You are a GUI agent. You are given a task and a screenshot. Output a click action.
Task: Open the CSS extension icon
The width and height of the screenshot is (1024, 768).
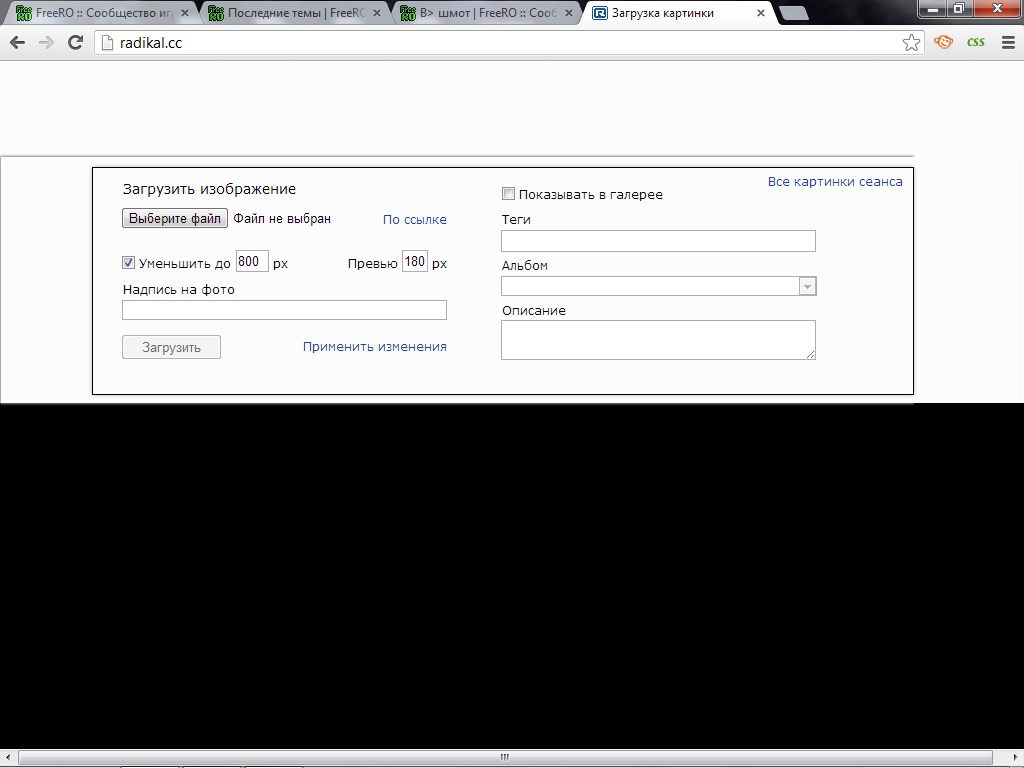pyautogui.click(x=976, y=42)
